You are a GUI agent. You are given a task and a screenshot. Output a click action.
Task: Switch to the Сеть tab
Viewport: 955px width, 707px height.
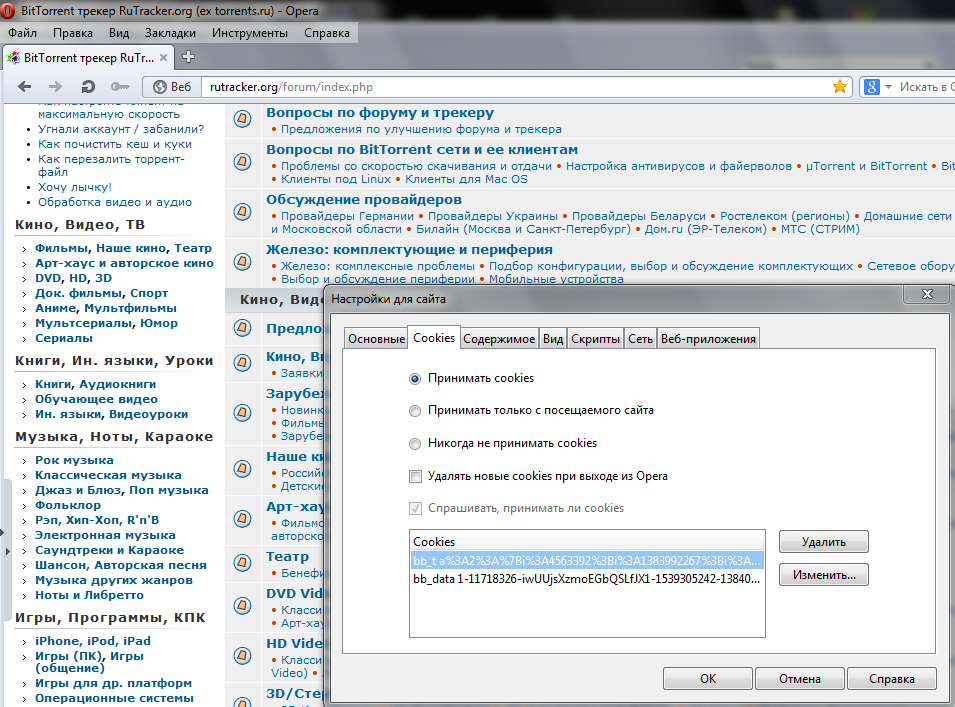tap(640, 339)
